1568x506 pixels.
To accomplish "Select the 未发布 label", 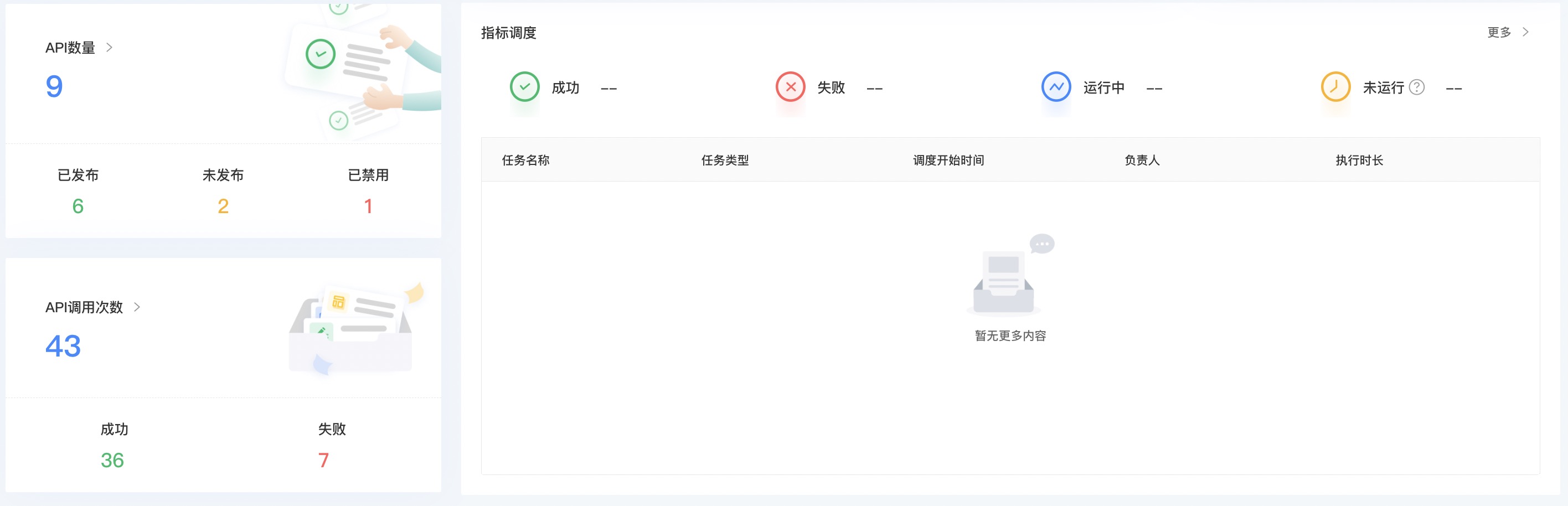I will click(223, 175).
